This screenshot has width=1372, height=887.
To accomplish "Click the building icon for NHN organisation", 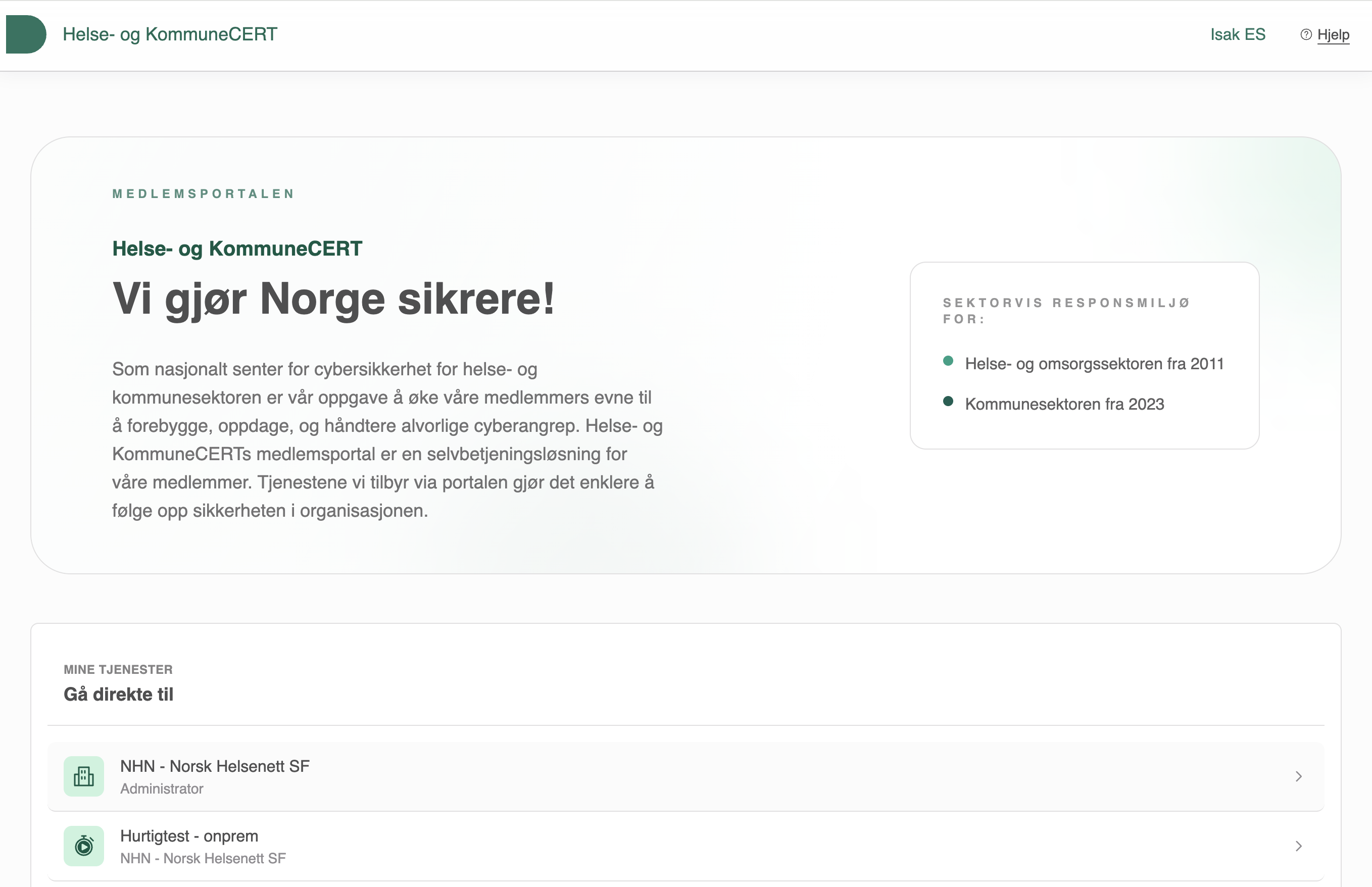I will (x=84, y=776).
